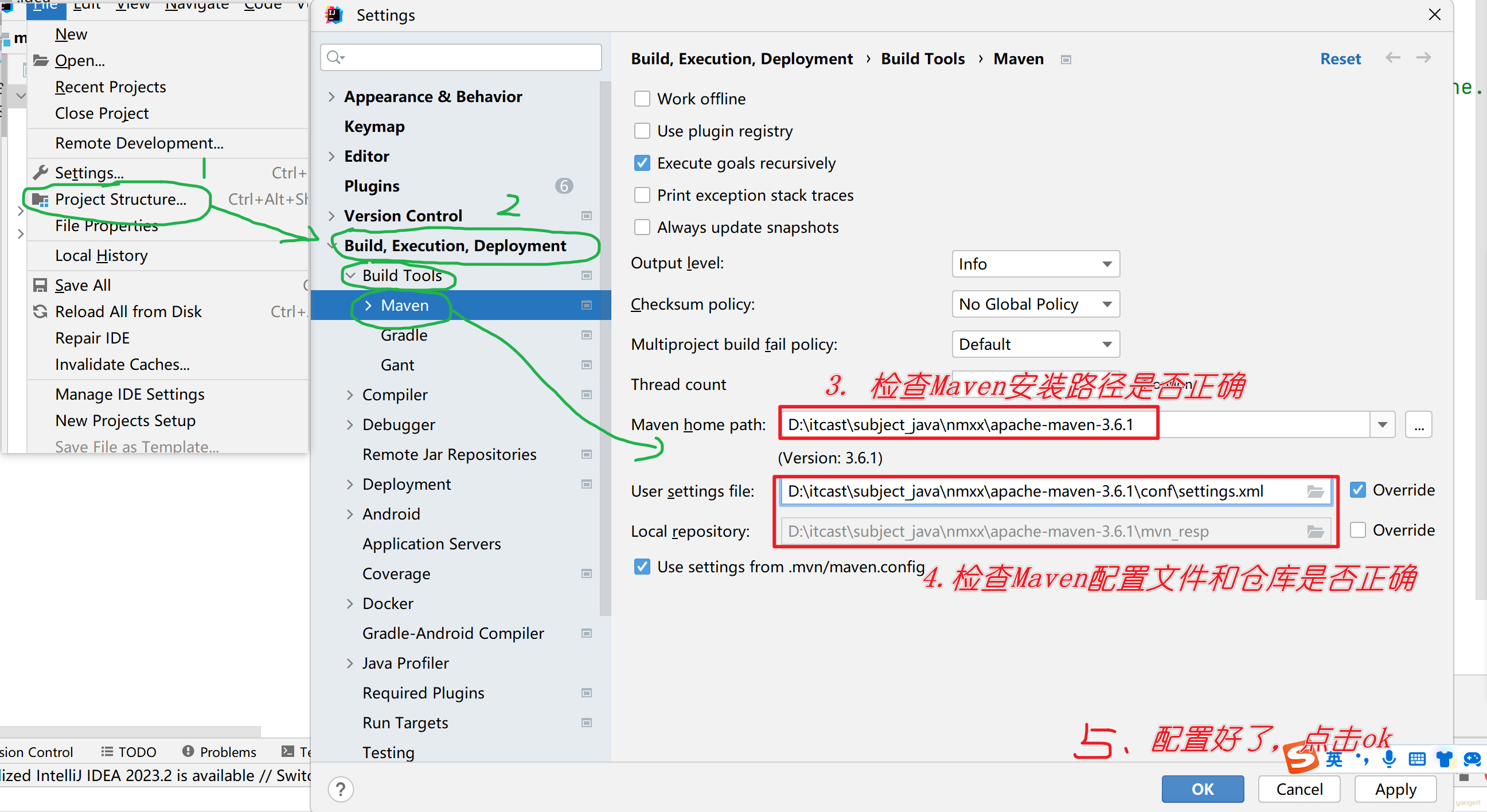Click the help question mark button
1487x812 pixels.
coord(341,789)
